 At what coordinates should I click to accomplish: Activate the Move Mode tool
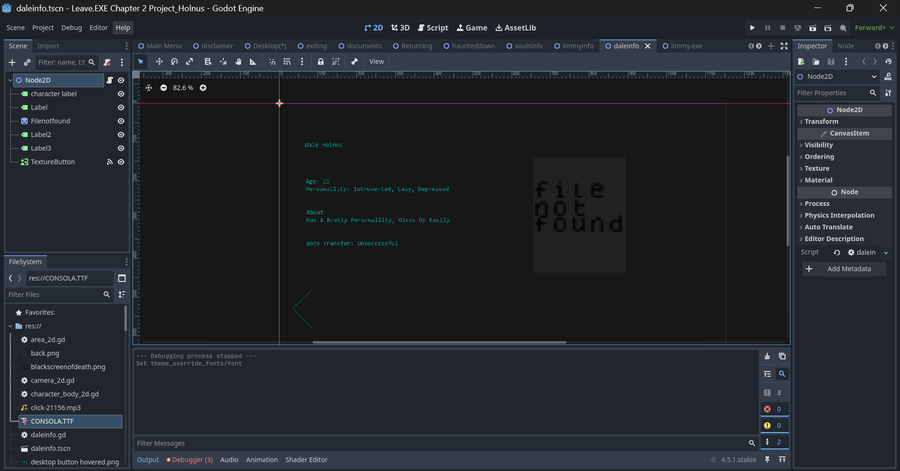[159, 61]
